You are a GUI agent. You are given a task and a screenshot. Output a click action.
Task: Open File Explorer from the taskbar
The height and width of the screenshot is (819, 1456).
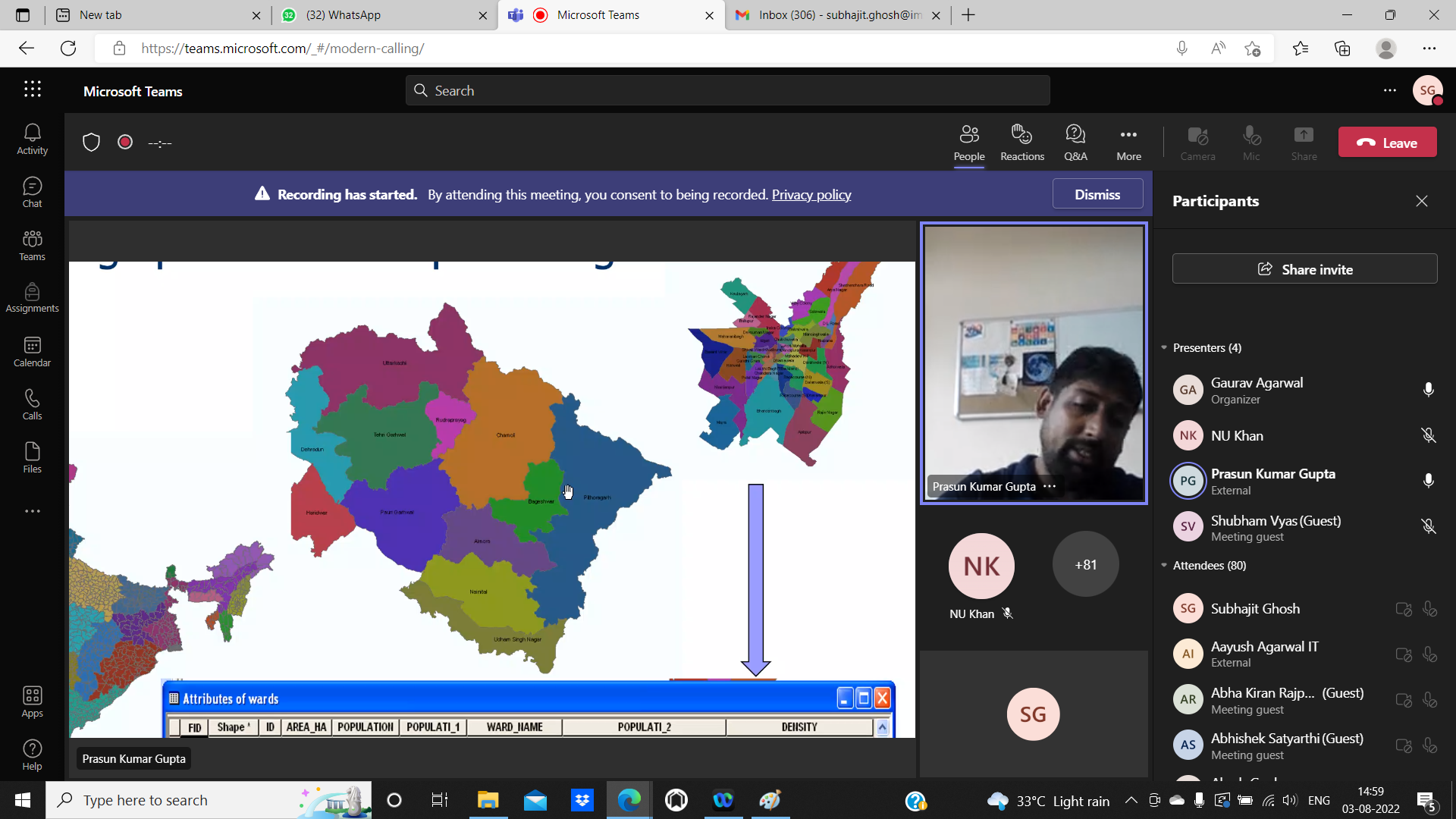pyautogui.click(x=488, y=800)
